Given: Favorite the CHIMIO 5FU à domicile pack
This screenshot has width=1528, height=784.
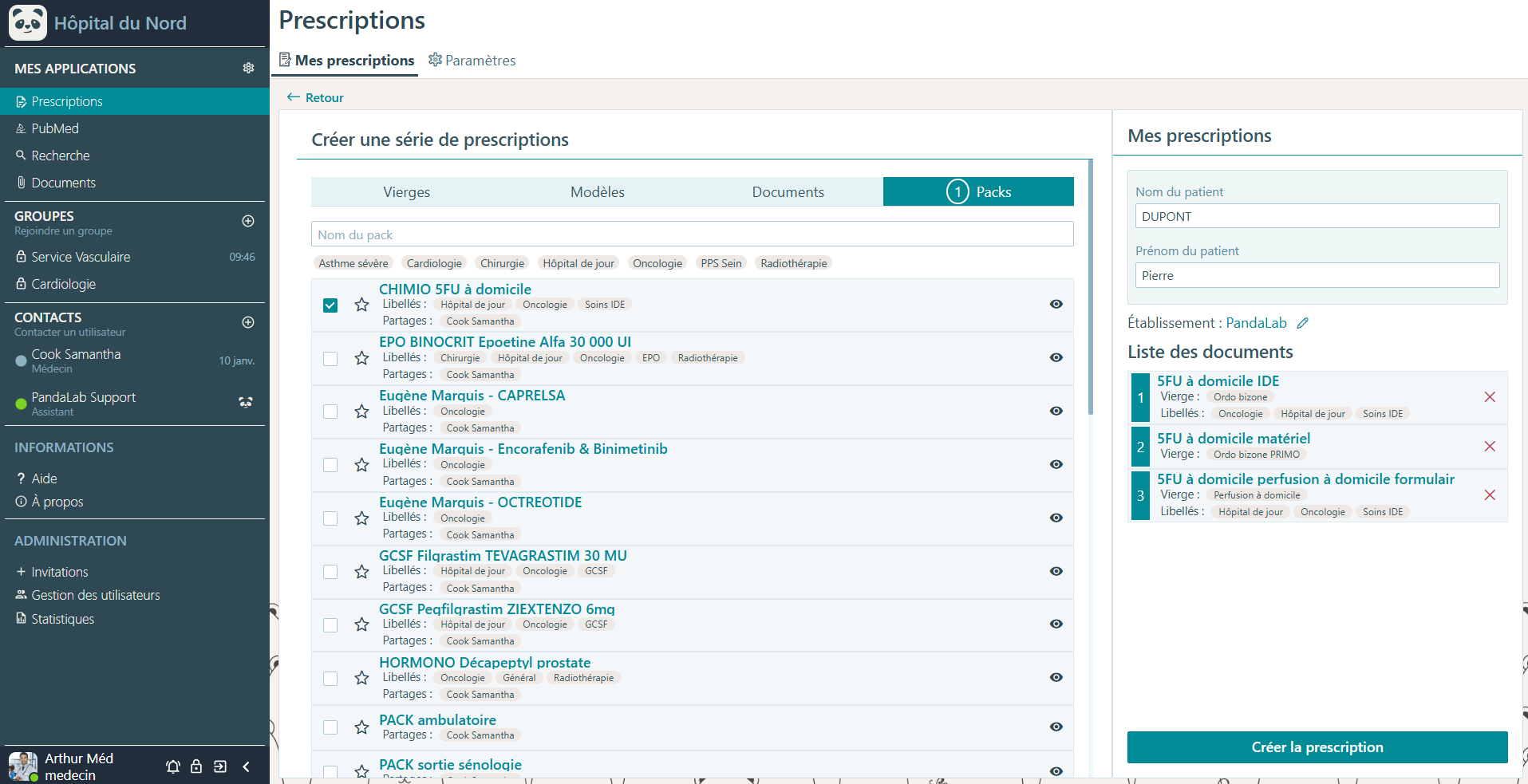Looking at the screenshot, I should (361, 305).
